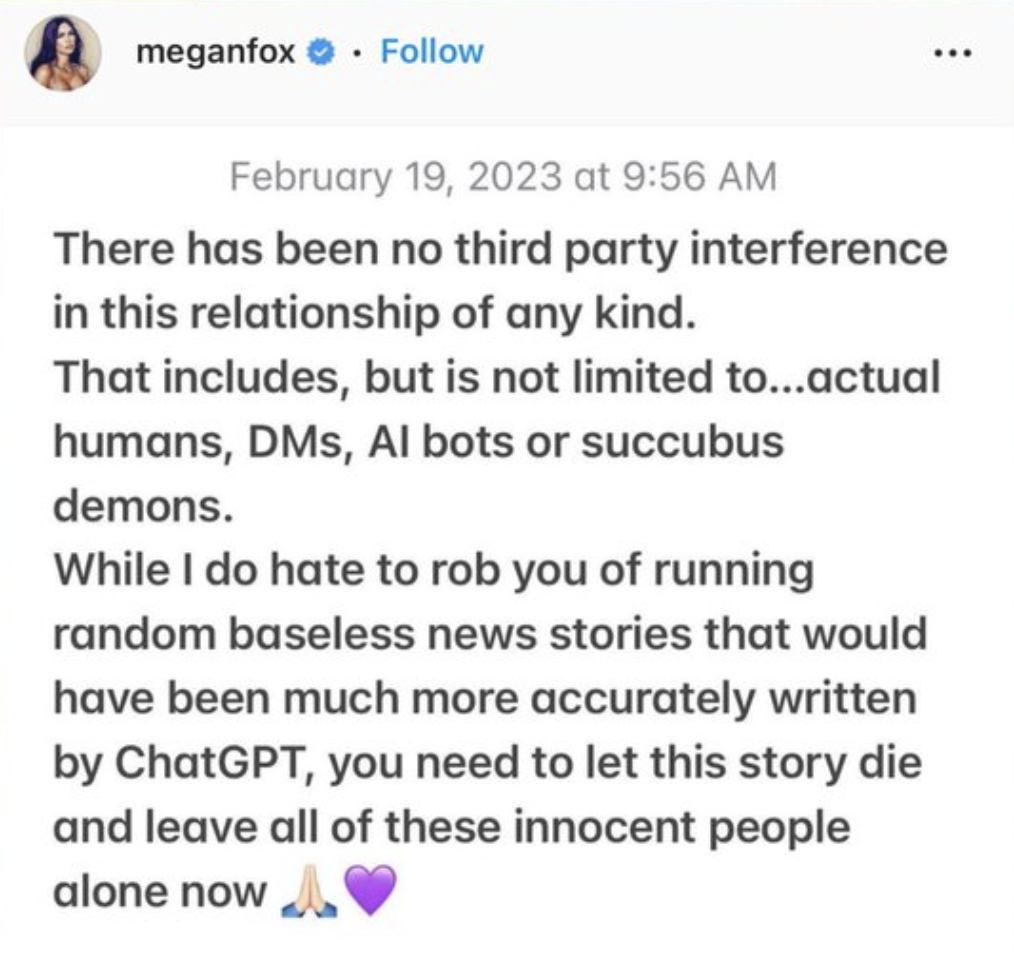This screenshot has height=980, width=1014.
Task: Click the words "alone now"
Action: tap(159, 890)
